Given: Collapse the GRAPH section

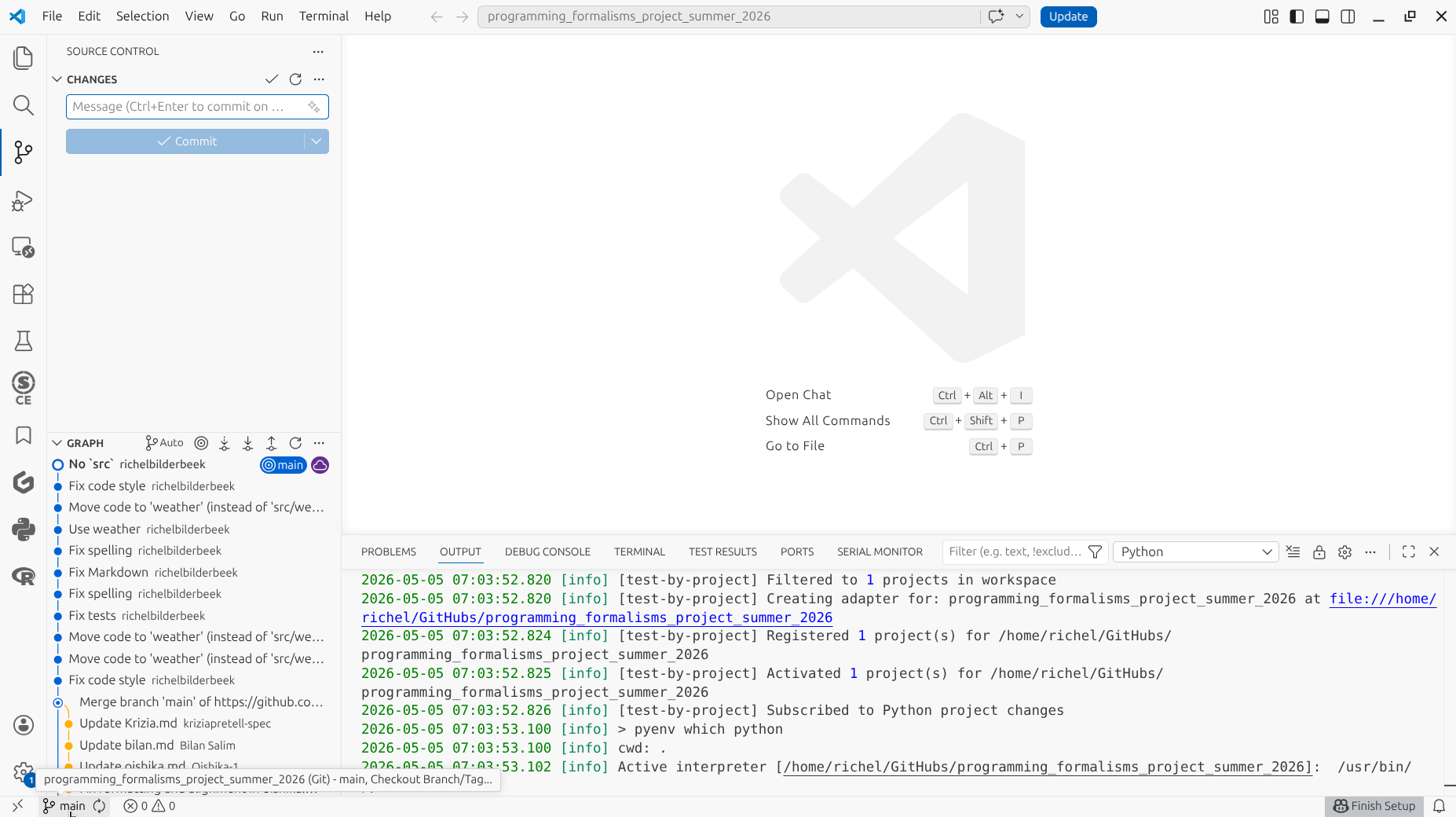Looking at the screenshot, I should [x=57, y=443].
